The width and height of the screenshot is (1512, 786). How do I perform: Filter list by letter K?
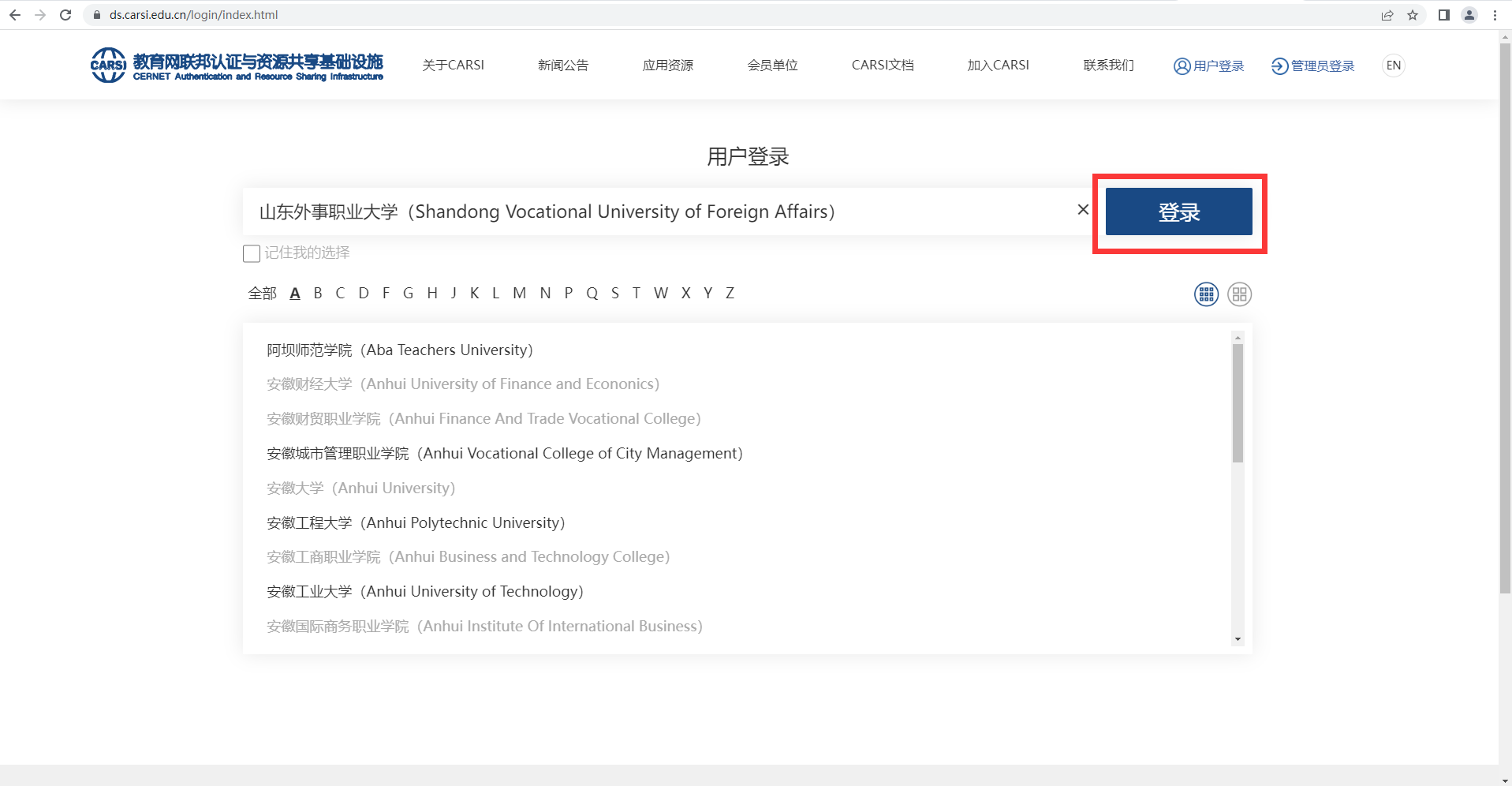pos(475,294)
